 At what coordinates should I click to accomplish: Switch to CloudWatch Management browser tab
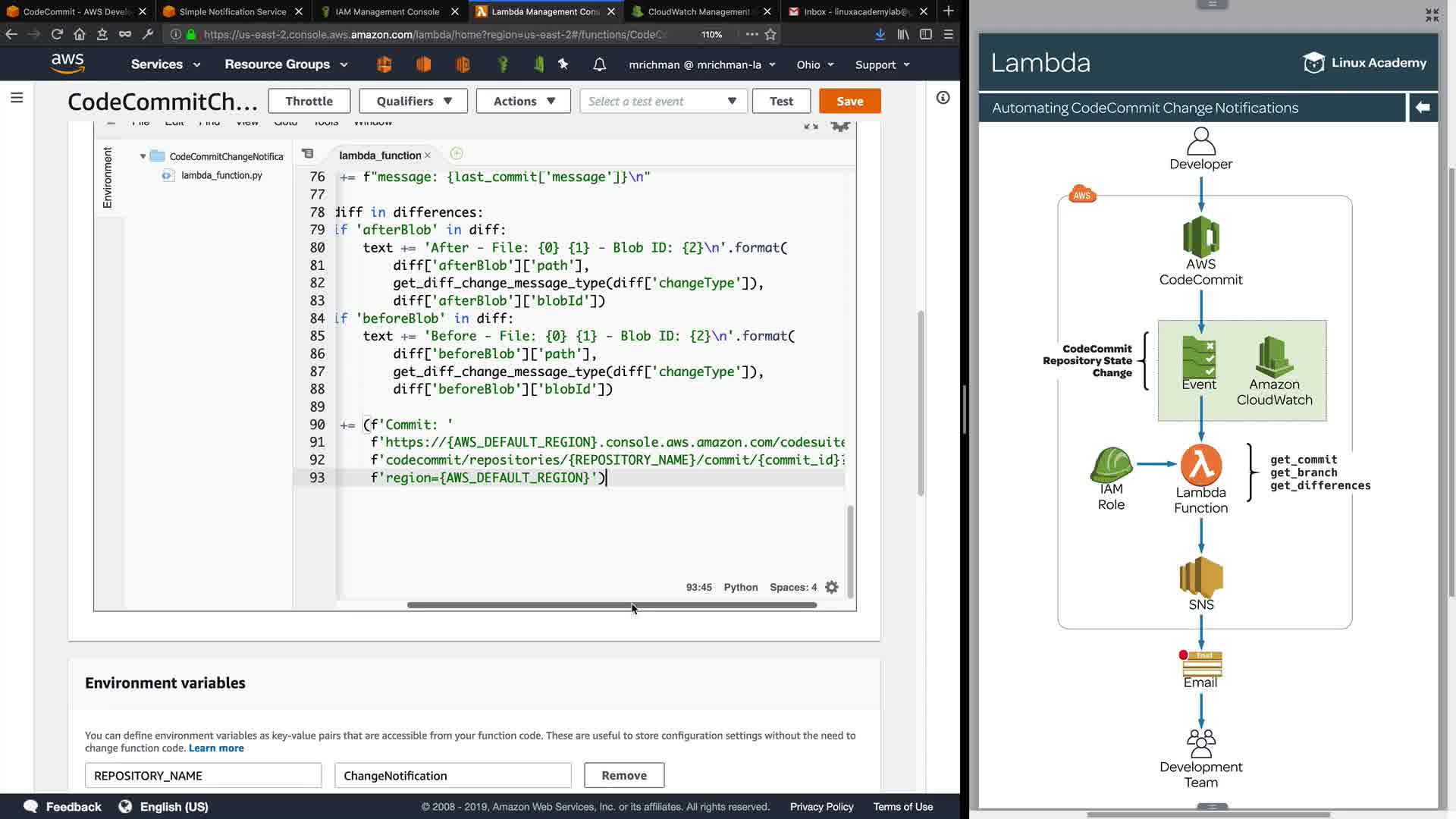[x=698, y=11]
